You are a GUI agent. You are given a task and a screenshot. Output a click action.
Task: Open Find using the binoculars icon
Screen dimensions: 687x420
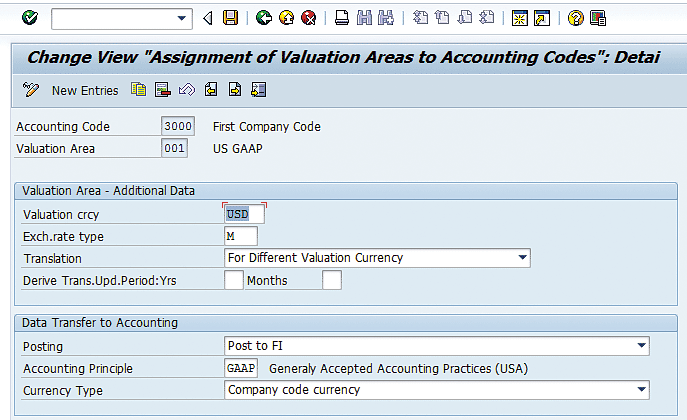pyautogui.click(x=364, y=18)
